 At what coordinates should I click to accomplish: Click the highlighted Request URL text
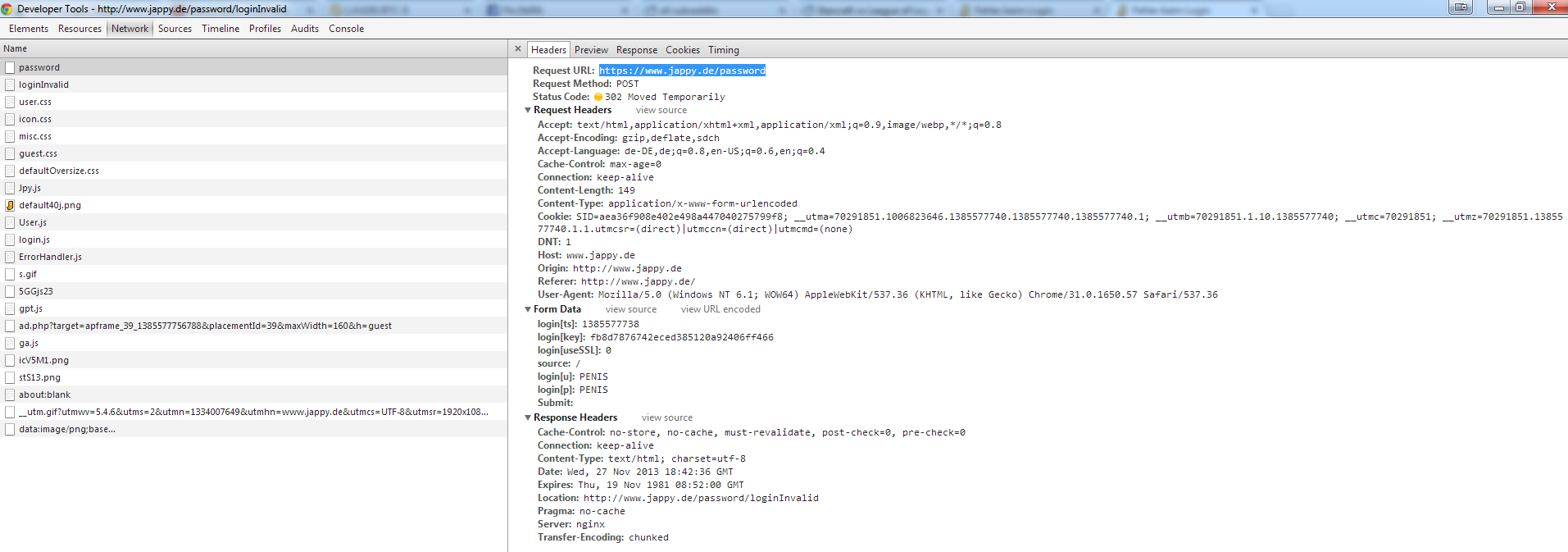pos(681,71)
